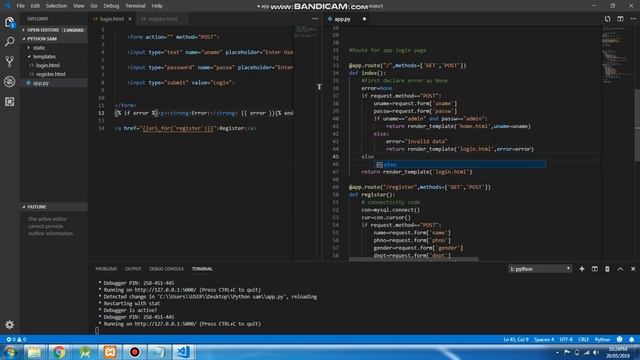Open the Selection menu

coord(56,6)
